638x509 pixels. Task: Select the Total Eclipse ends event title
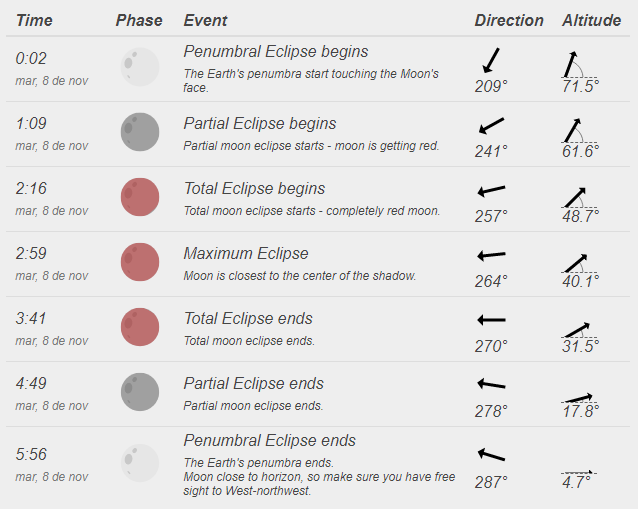pos(248,319)
